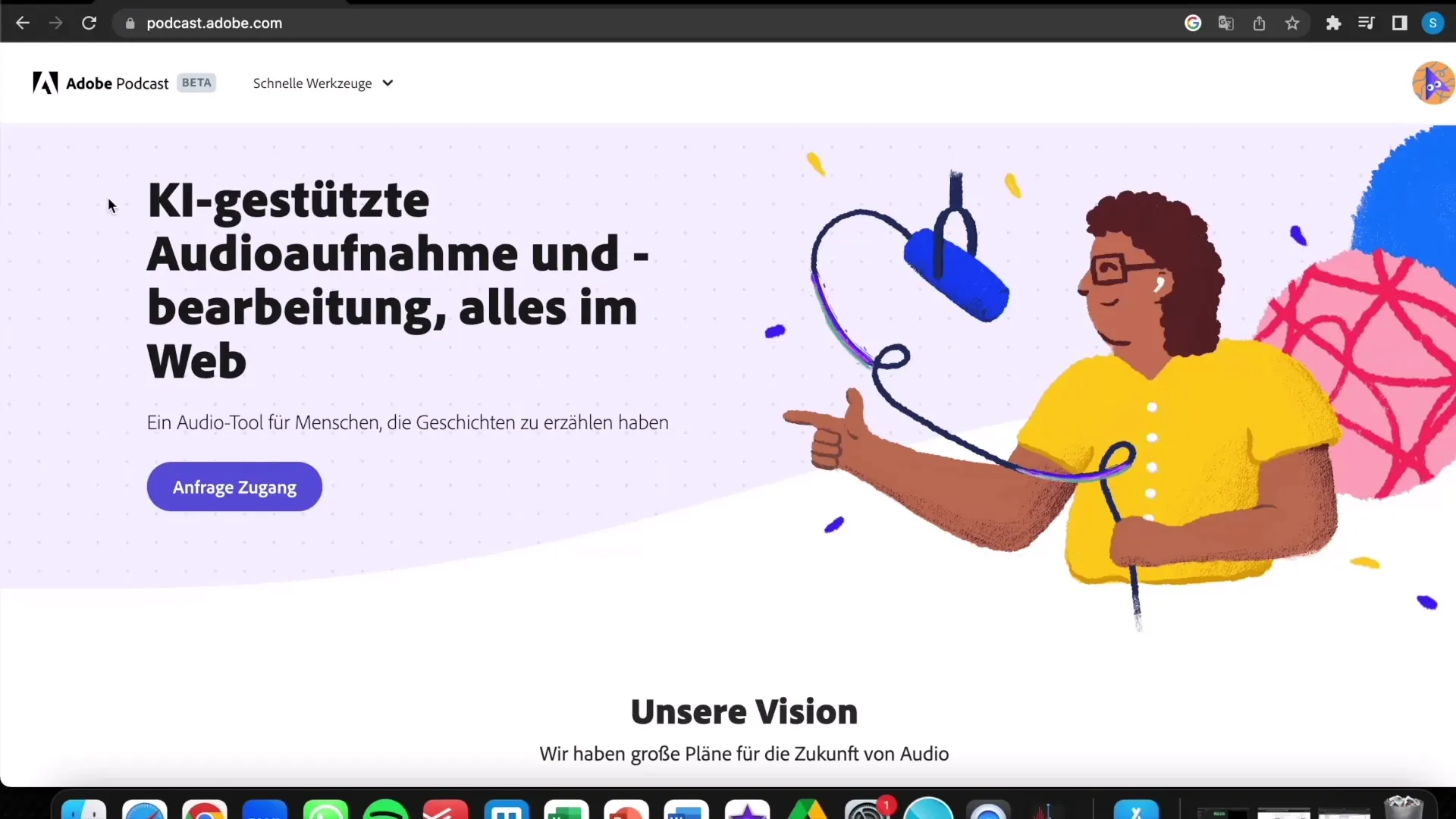Click the Anfrage Zugang request button
Viewport: 1456px width, 819px height.
tap(234, 487)
